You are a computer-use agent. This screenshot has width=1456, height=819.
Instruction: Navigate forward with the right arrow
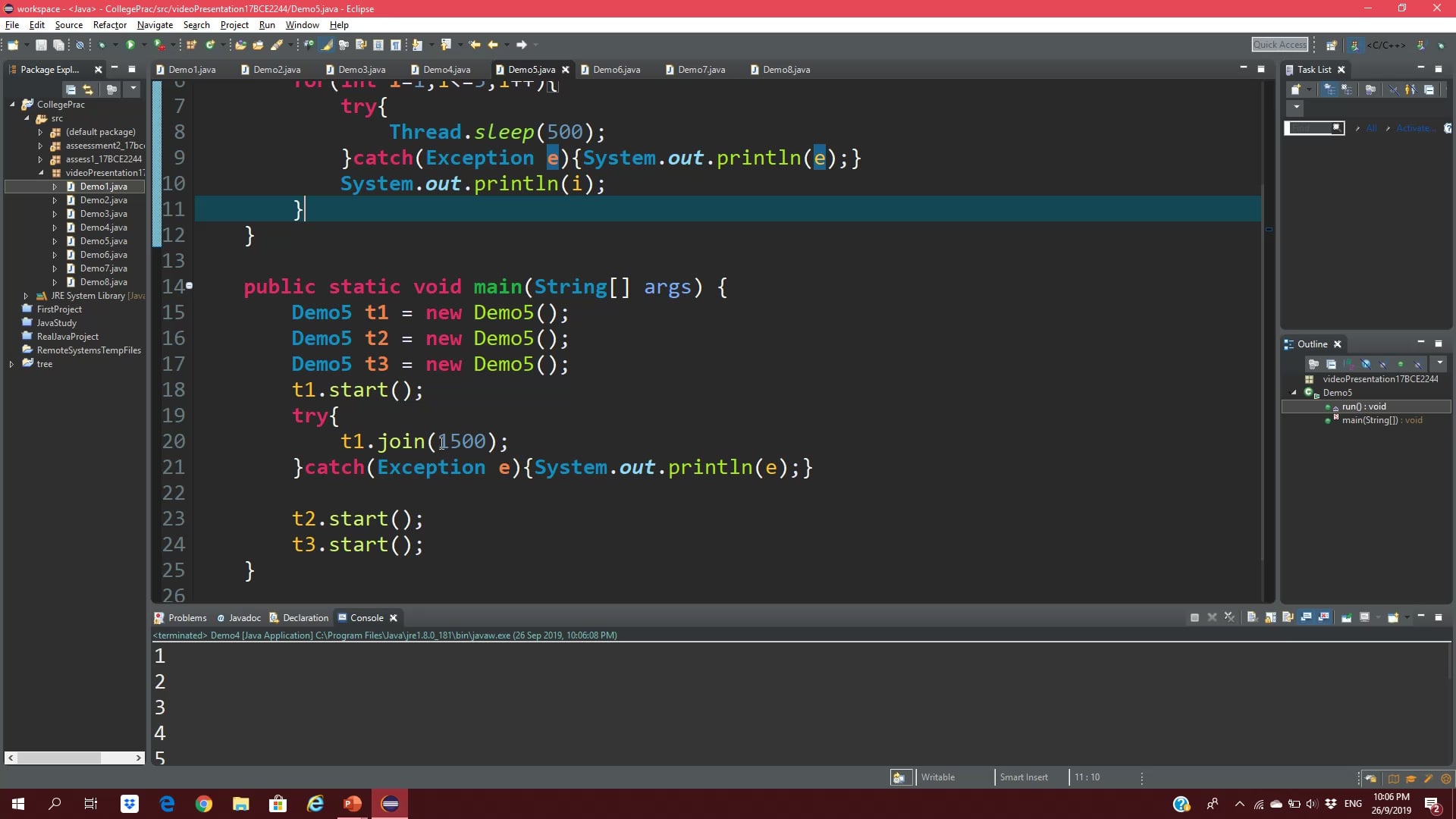coord(522,45)
